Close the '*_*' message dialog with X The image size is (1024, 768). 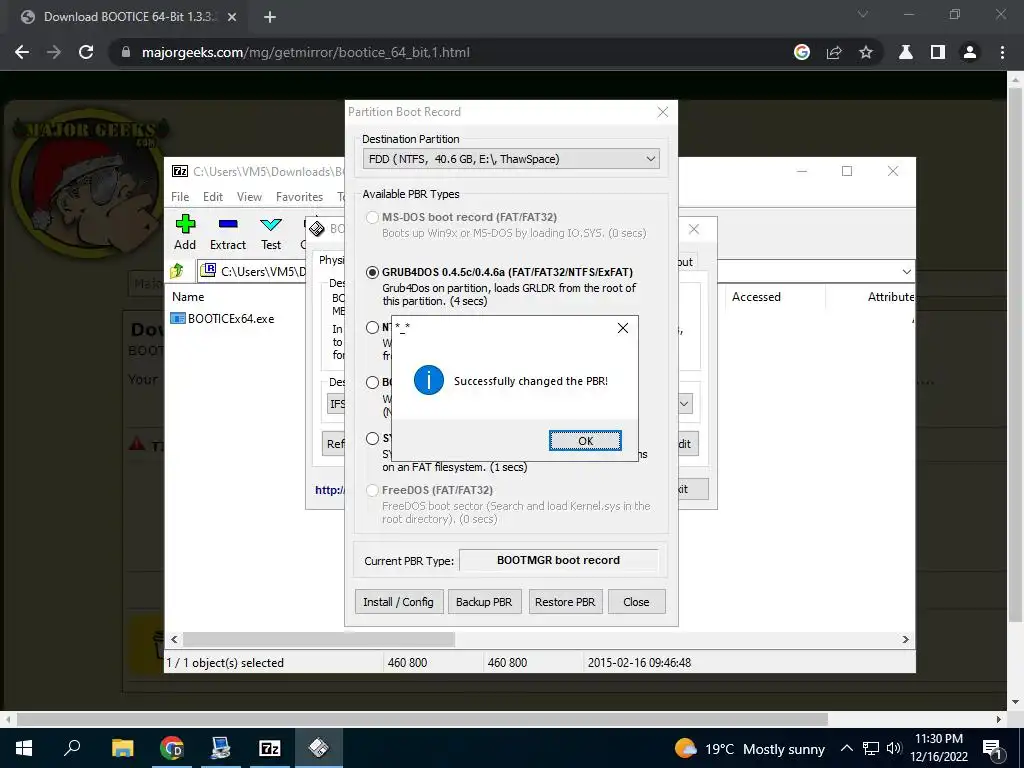click(x=623, y=328)
